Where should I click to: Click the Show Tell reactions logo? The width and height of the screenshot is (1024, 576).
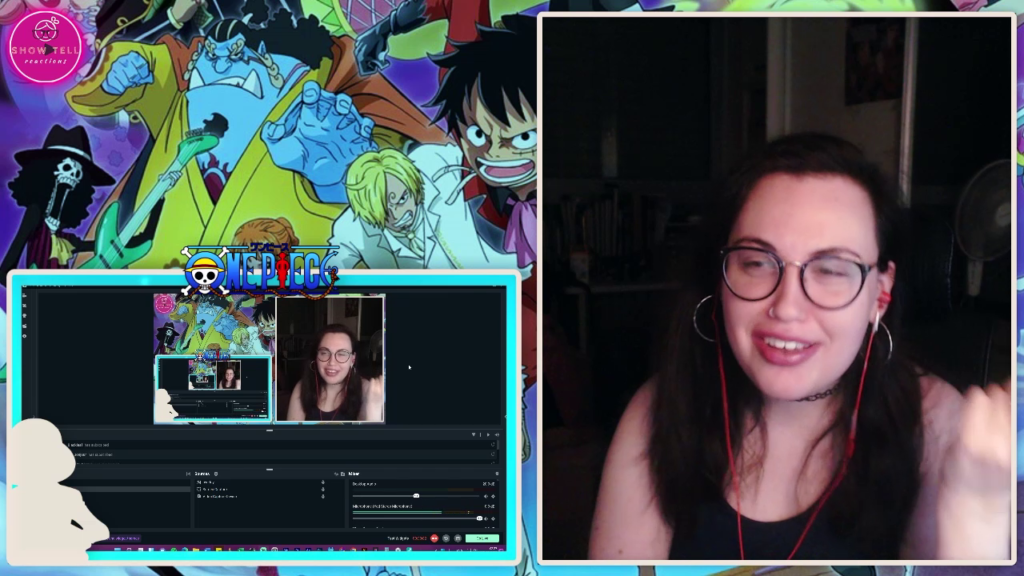click(46, 47)
